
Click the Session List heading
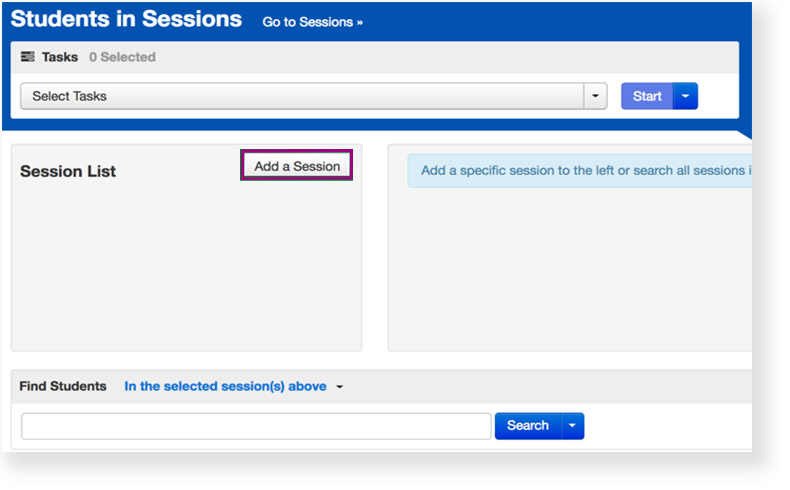[68, 171]
